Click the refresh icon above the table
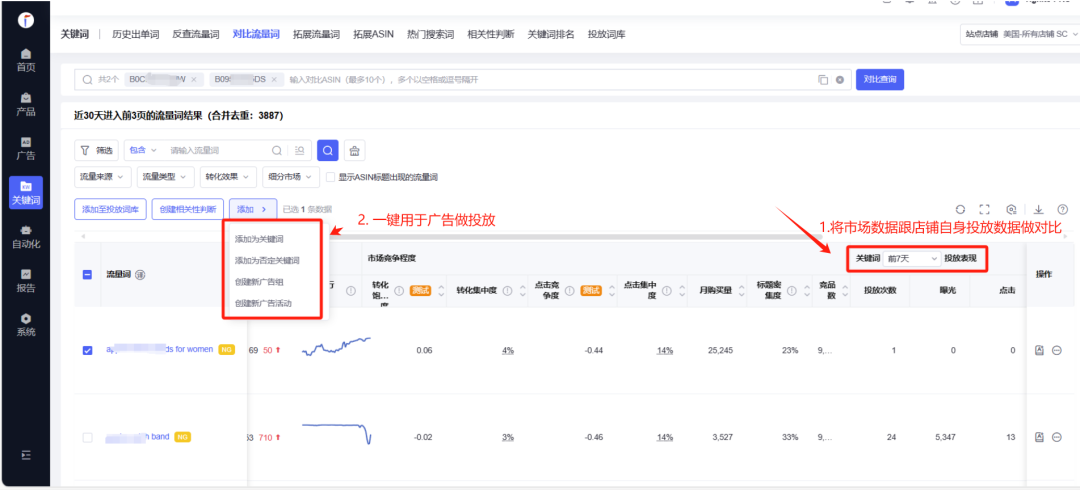The image size is (1080, 490). click(960, 209)
